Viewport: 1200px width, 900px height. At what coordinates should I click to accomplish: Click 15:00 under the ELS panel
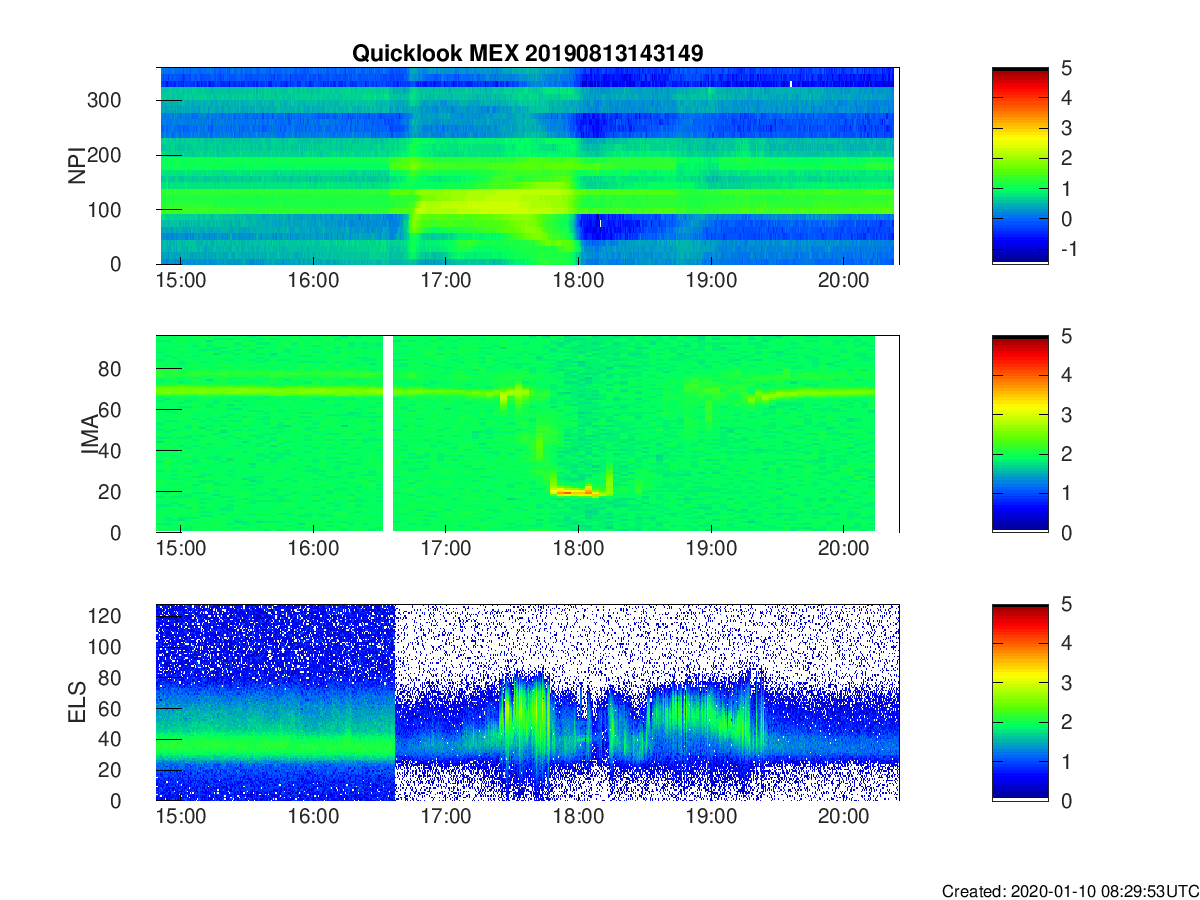coord(181,818)
